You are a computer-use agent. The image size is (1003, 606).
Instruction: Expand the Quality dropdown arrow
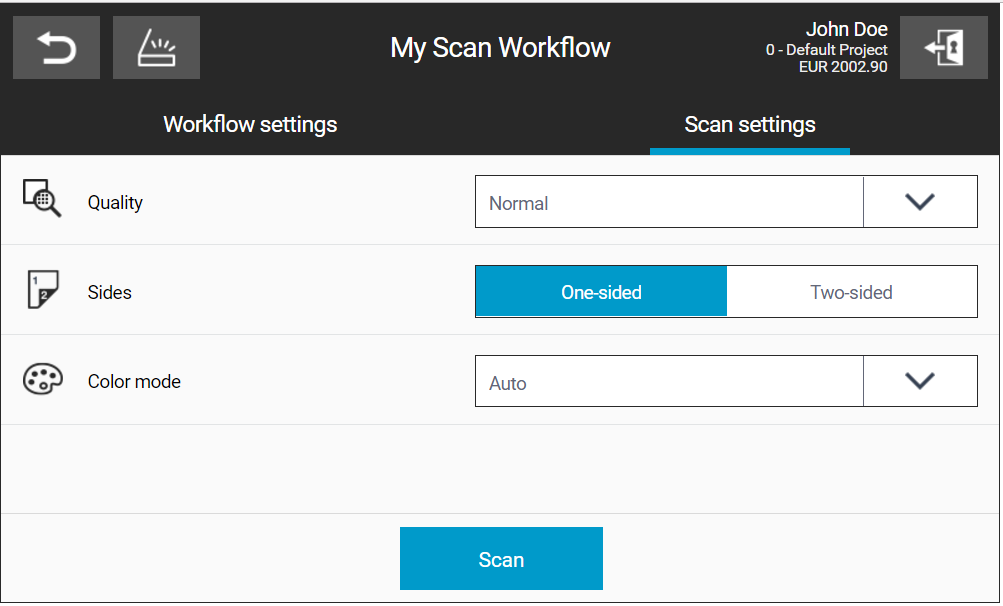pyautogui.click(x=920, y=202)
